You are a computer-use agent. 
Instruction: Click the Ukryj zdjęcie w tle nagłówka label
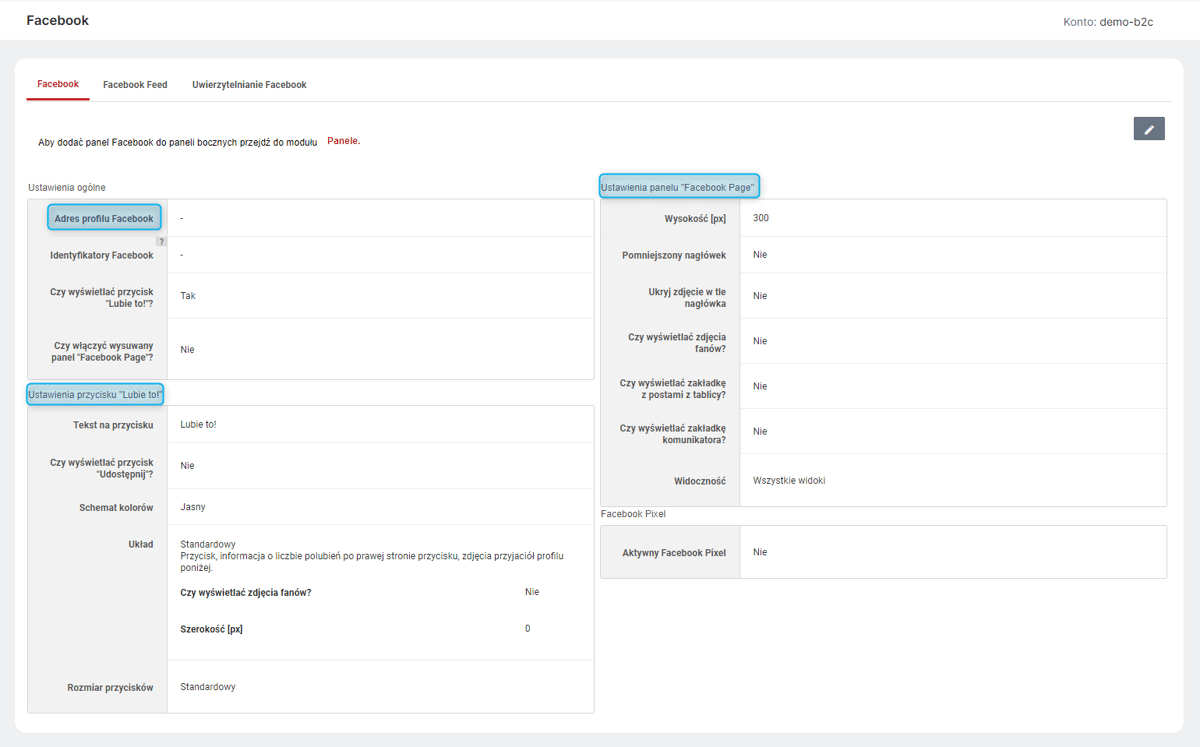pyautogui.click(x=687, y=297)
